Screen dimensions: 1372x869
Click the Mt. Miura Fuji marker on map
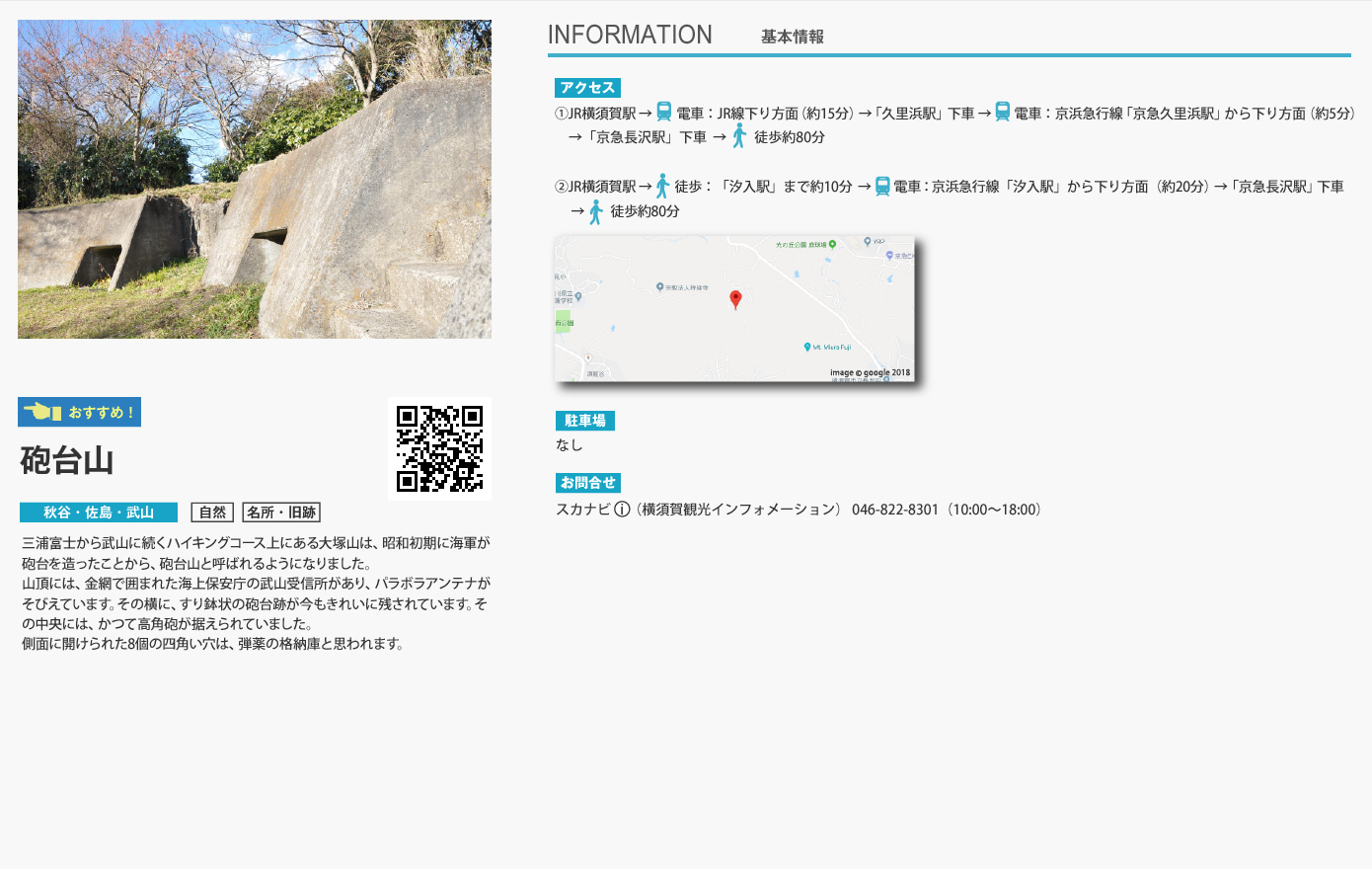point(807,347)
